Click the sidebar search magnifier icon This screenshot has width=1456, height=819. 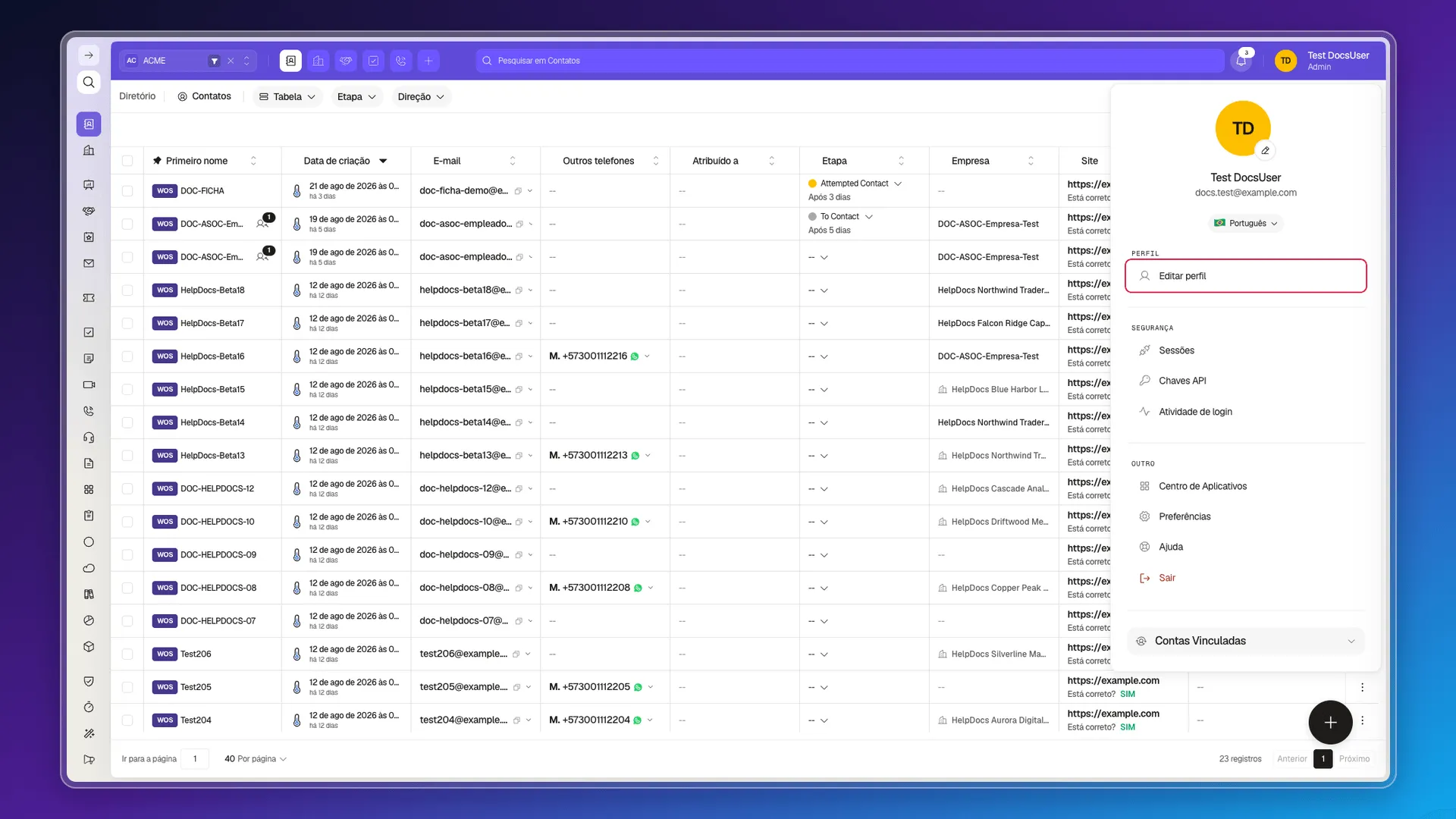pos(89,82)
